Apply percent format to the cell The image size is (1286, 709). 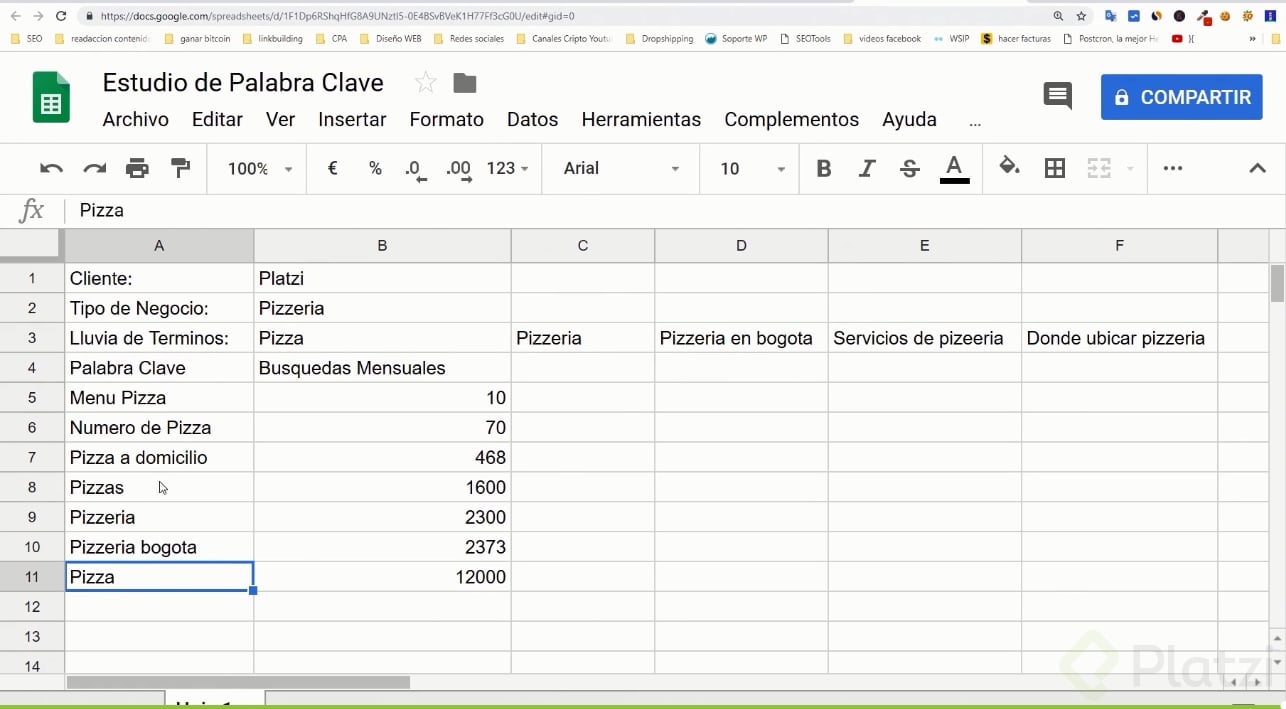coord(375,168)
